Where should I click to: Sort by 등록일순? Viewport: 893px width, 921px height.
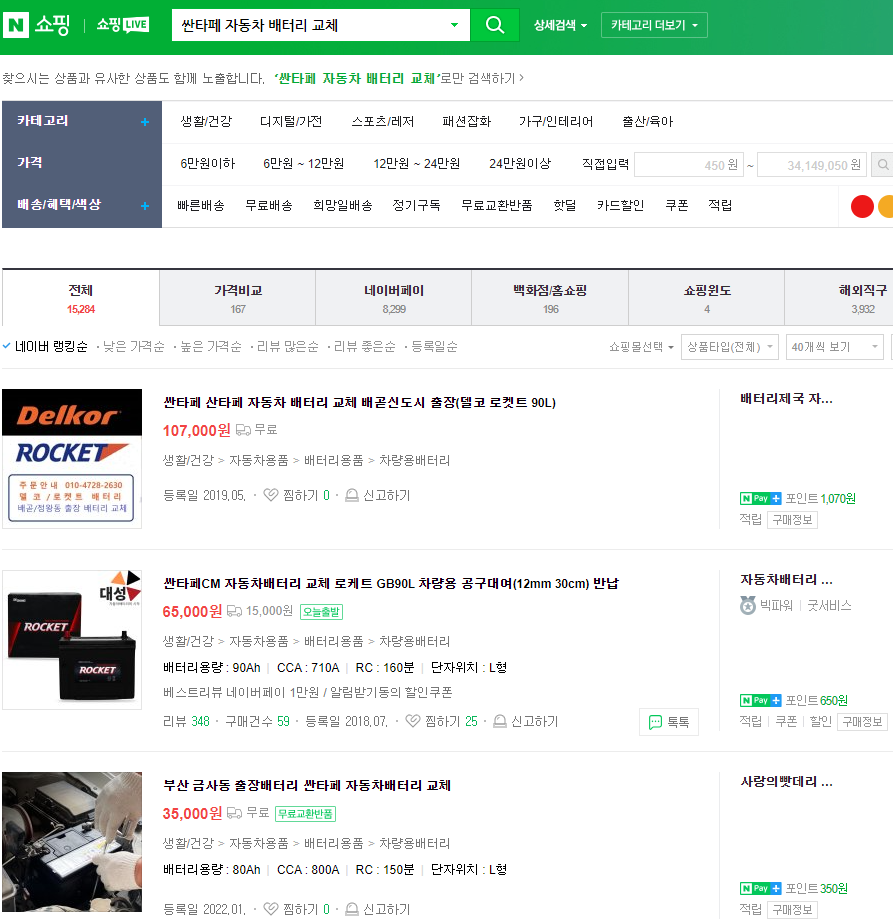tap(434, 347)
